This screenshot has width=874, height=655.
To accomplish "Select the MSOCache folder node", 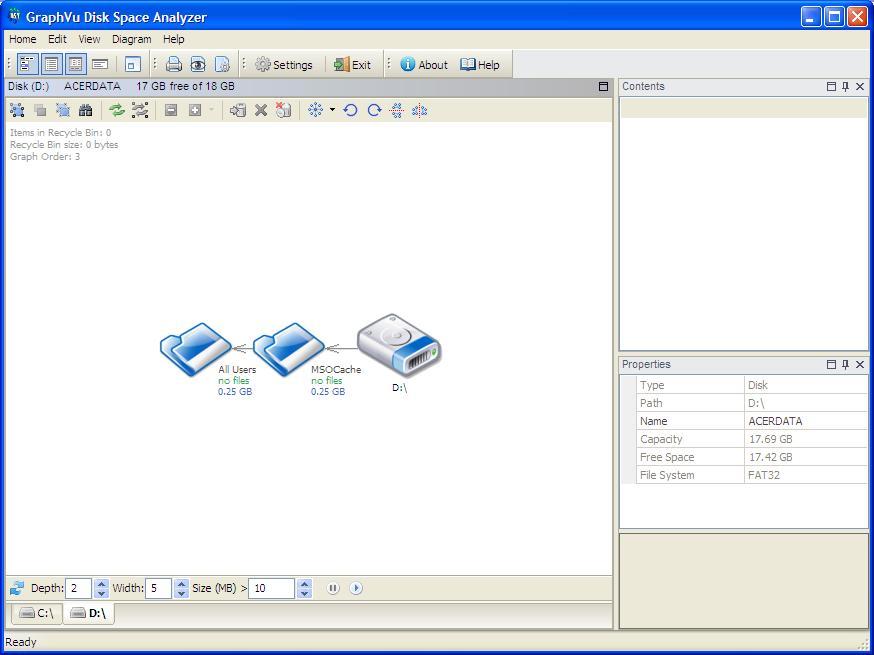I will [290, 350].
